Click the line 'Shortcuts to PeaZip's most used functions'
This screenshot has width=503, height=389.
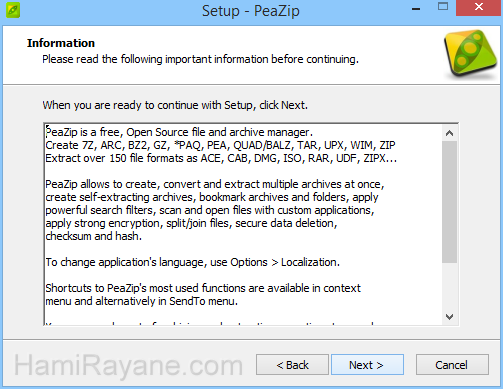pyautogui.click(x=203, y=288)
